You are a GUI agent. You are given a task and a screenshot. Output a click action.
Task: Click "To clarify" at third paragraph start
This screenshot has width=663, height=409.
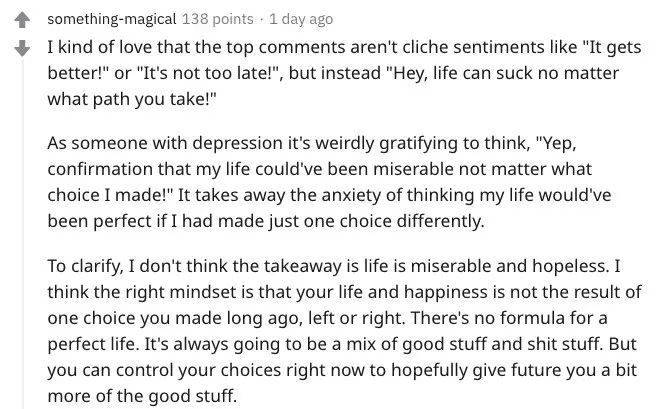tap(85, 266)
